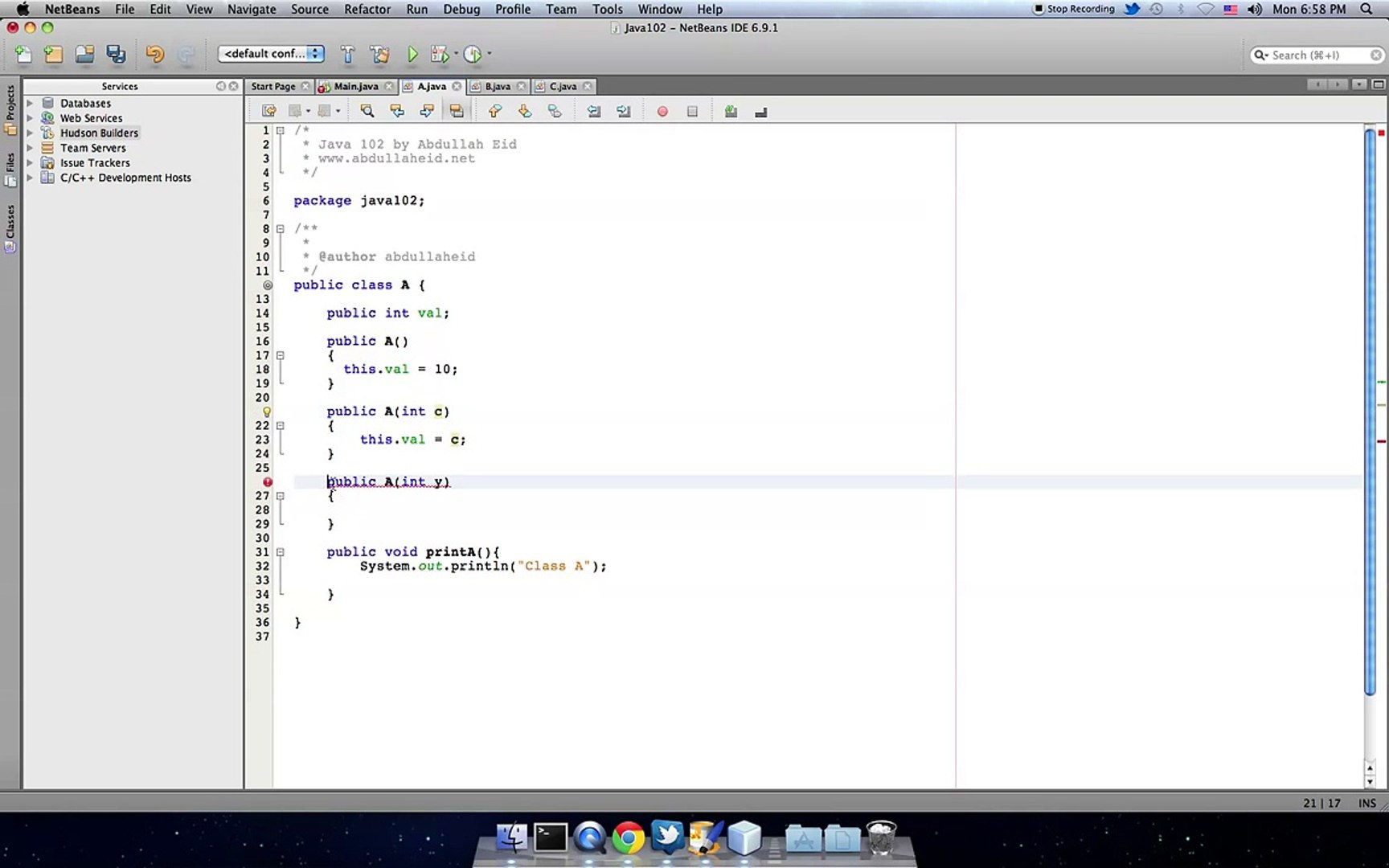Jump to the next bookmark
1389x868 pixels.
click(x=524, y=111)
